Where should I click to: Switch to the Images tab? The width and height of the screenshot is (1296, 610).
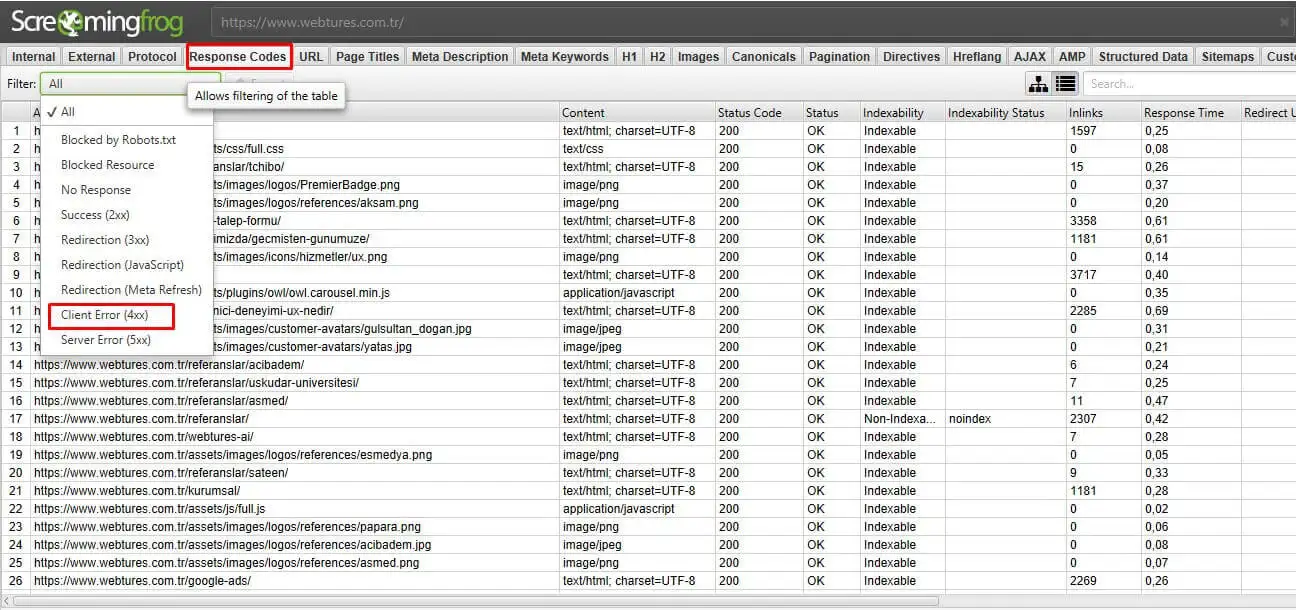(698, 56)
